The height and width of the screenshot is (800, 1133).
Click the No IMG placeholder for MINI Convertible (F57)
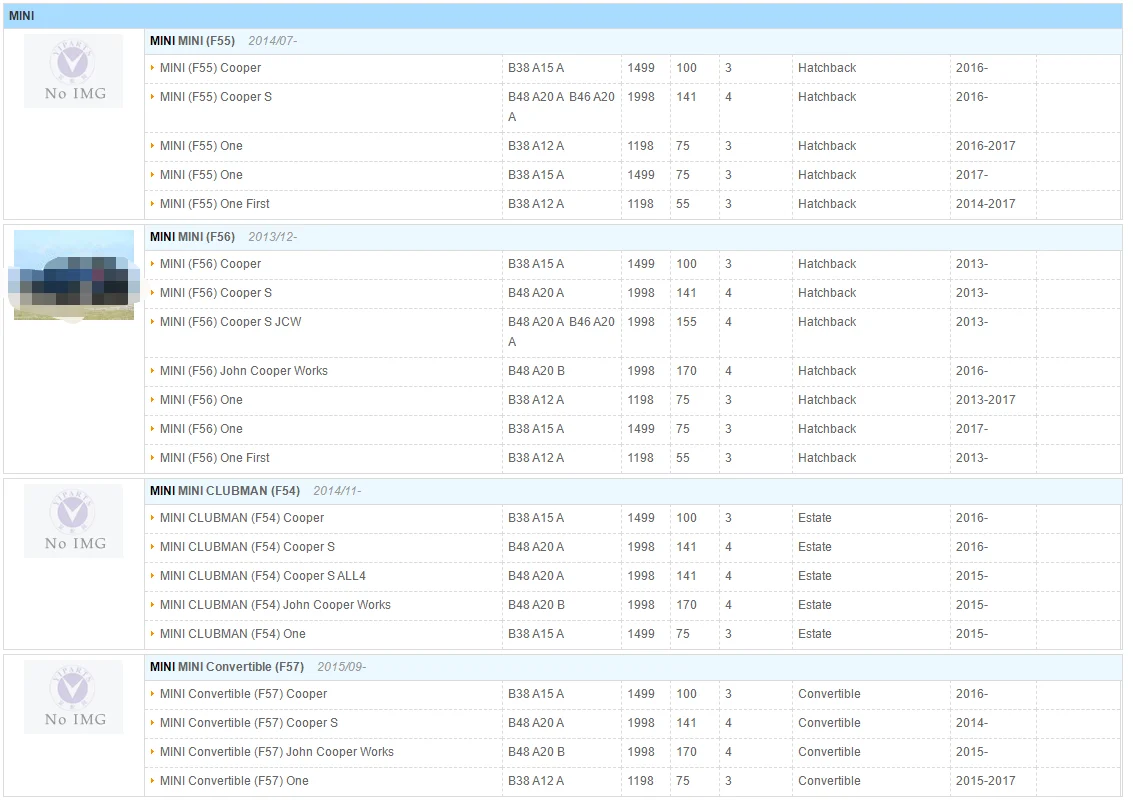tap(74, 697)
